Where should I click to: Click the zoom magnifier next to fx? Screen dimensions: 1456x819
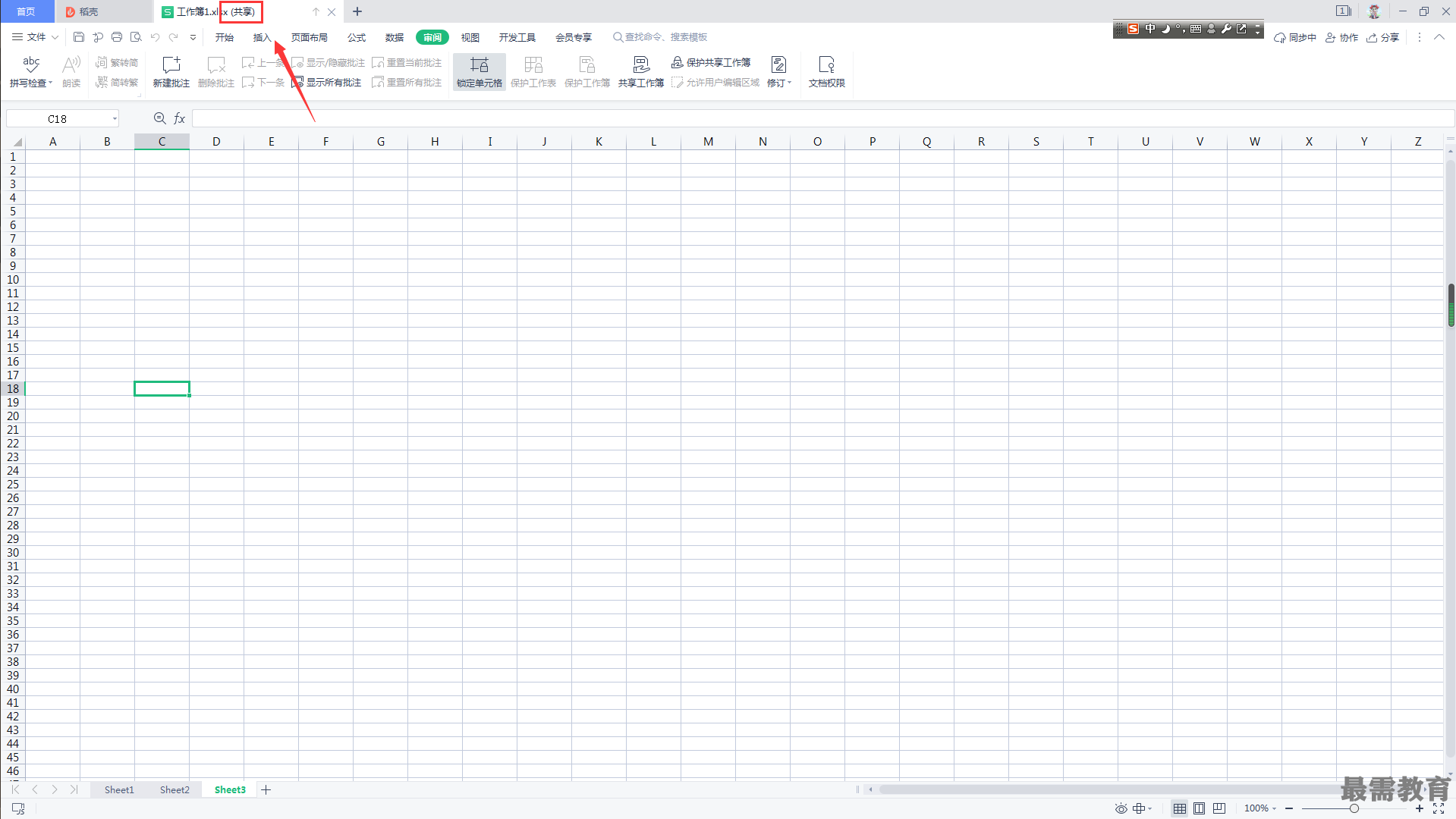159,118
